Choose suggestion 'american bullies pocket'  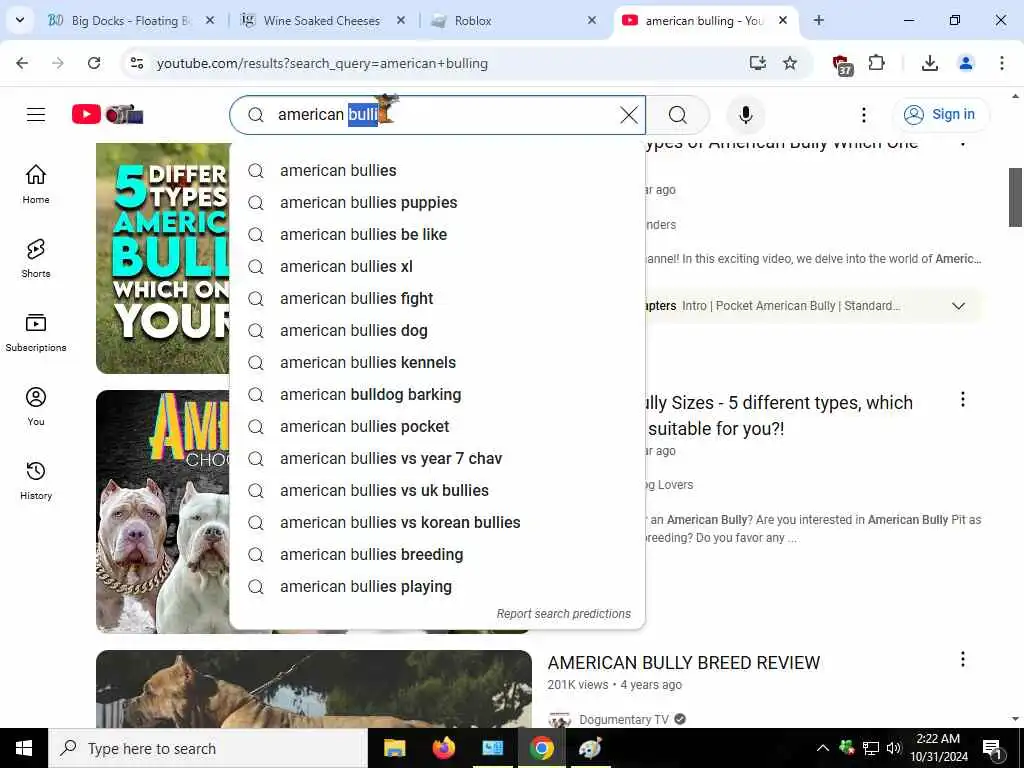(x=438, y=426)
